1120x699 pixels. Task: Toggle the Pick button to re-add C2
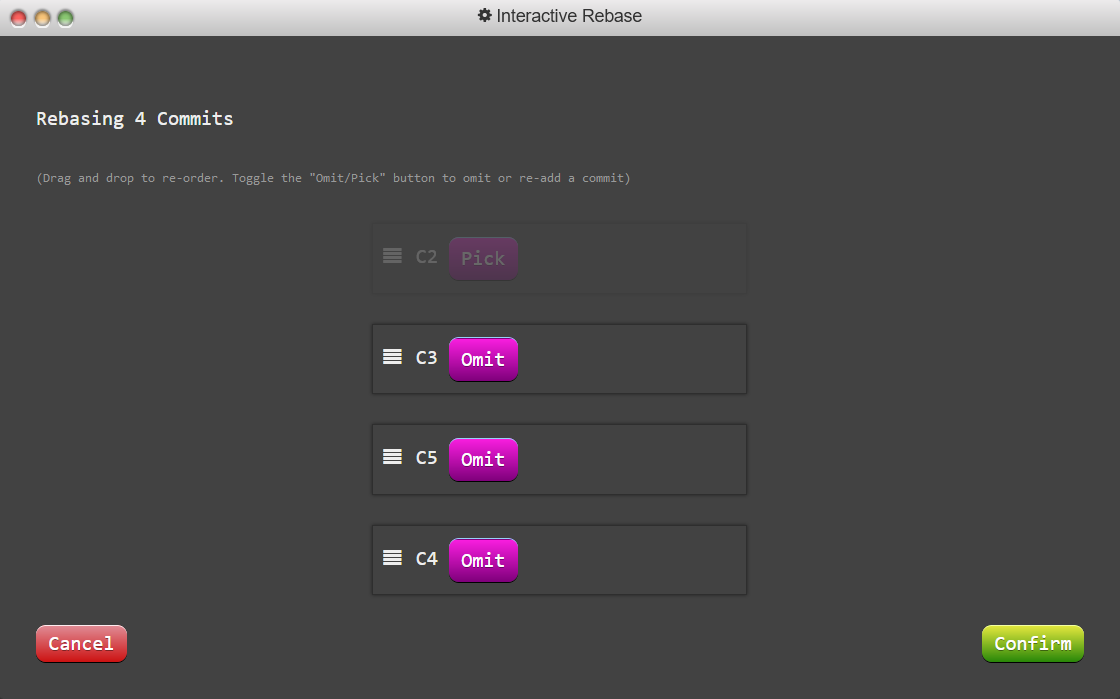click(x=483, y=258)
